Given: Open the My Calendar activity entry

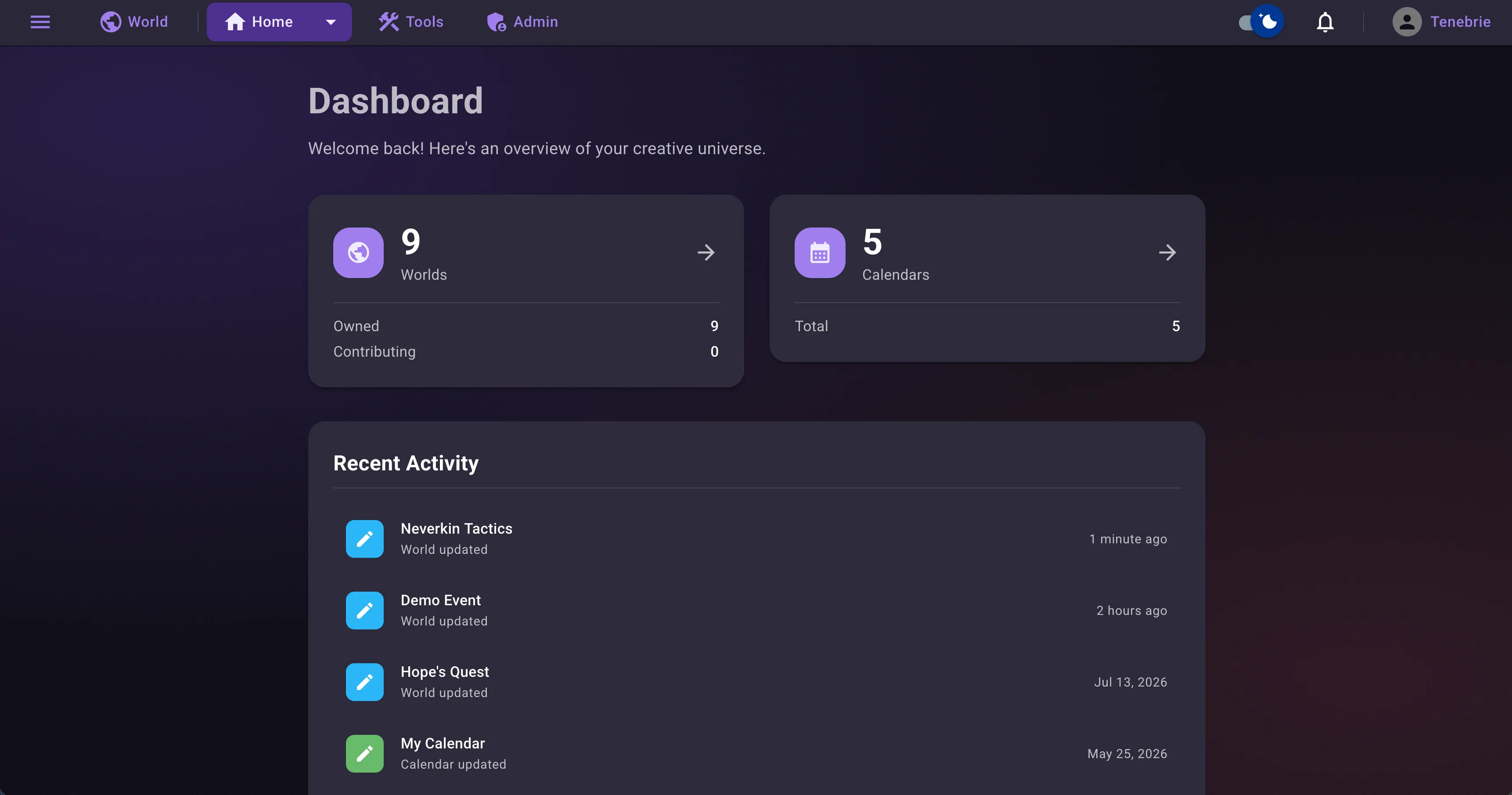Looking at the screenshot, I should point(756,753).
